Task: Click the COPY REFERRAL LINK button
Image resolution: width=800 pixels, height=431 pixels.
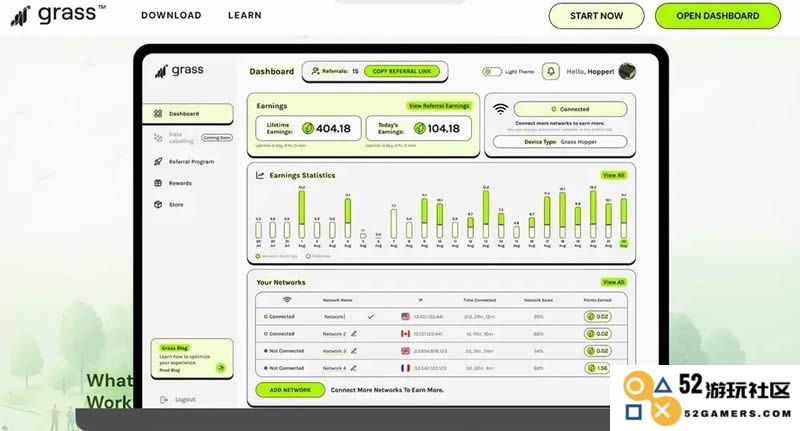Action: [x=402, y=71]
